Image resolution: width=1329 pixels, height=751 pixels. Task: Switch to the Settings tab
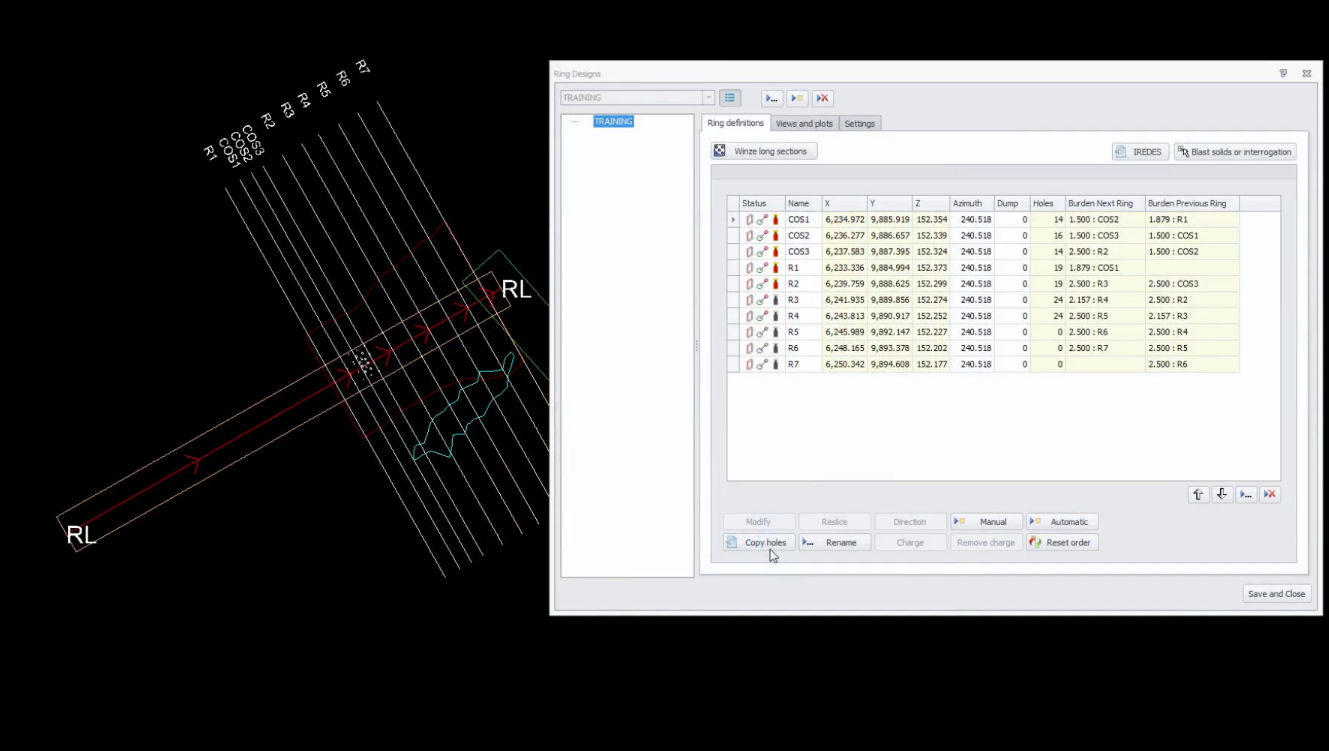pyautogui.click(x=860, y=124)
